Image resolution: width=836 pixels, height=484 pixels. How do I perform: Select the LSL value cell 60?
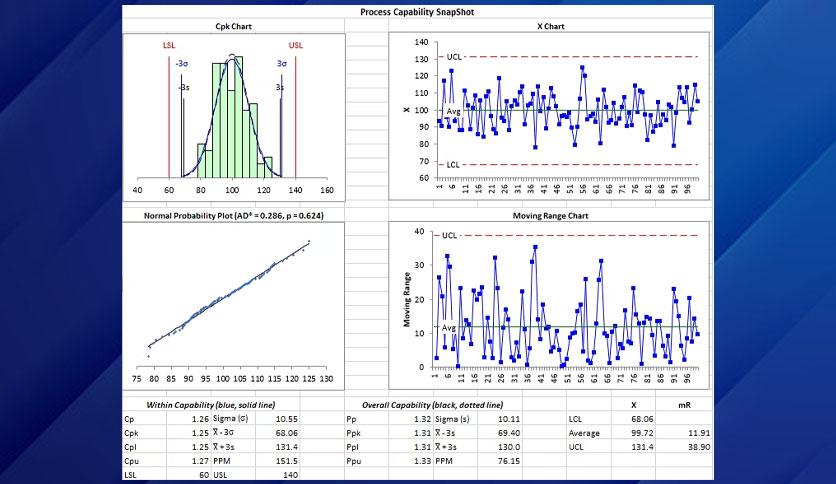(188, 474)
